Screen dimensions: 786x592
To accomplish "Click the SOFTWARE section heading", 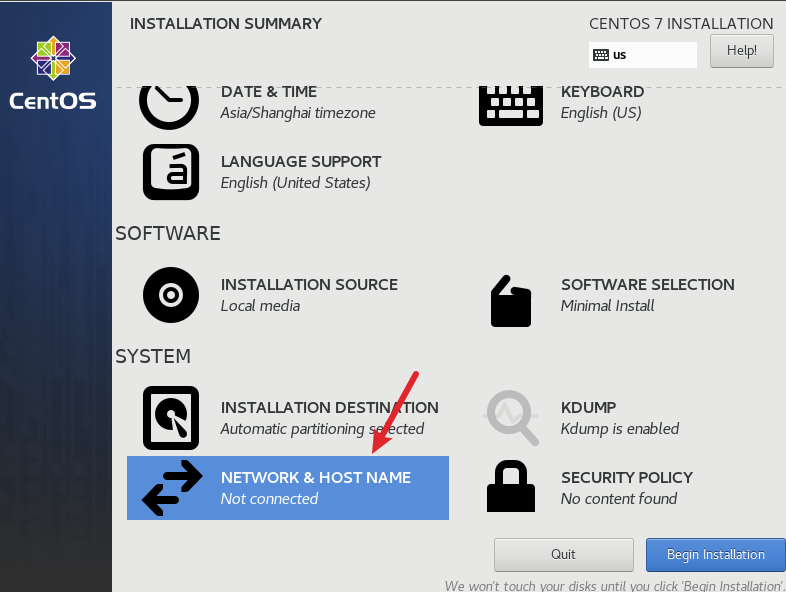I will (168, 233).
